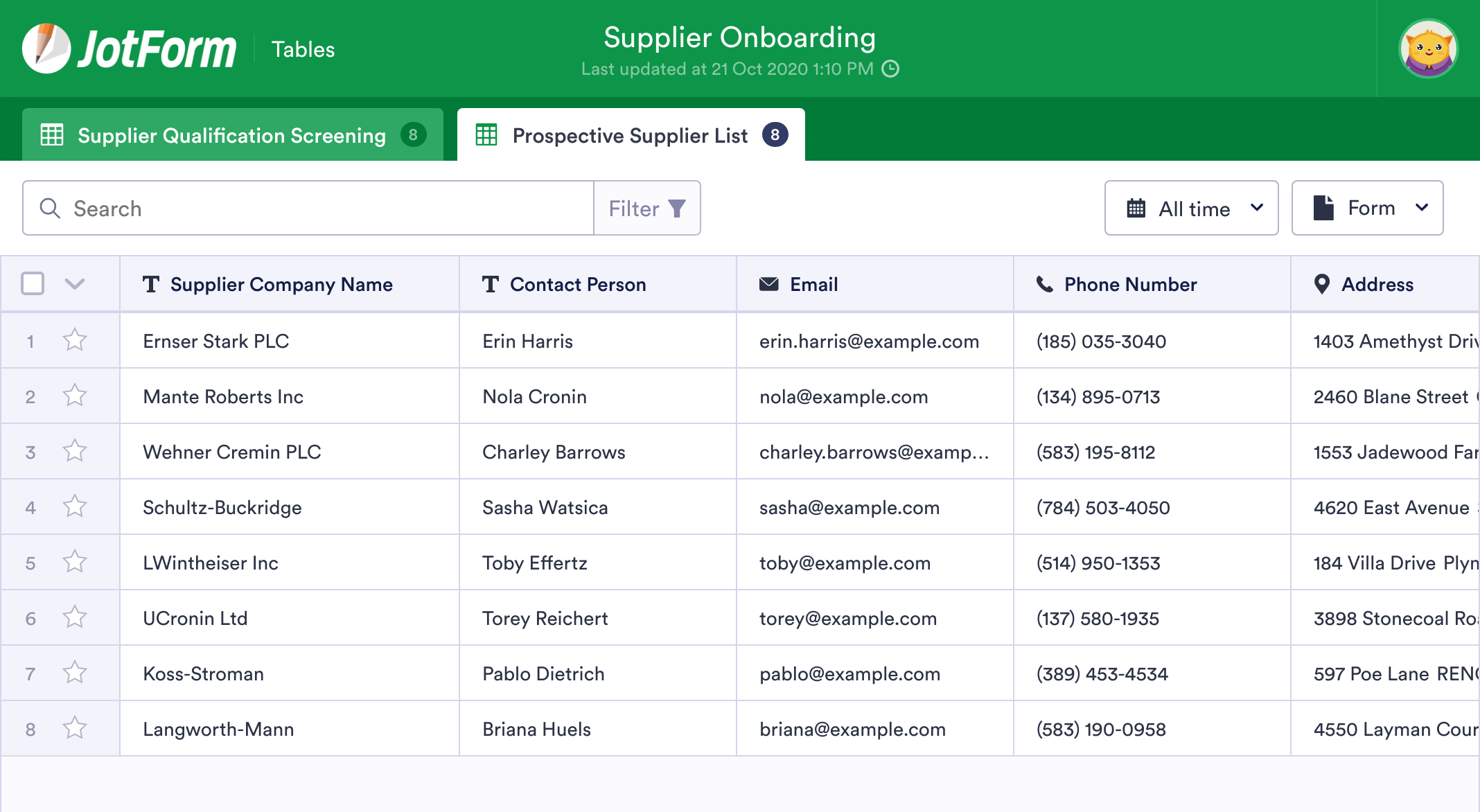Select the Prospective Supplier List tab
This screenshot has width=1480, height=812.
point(630,135)
